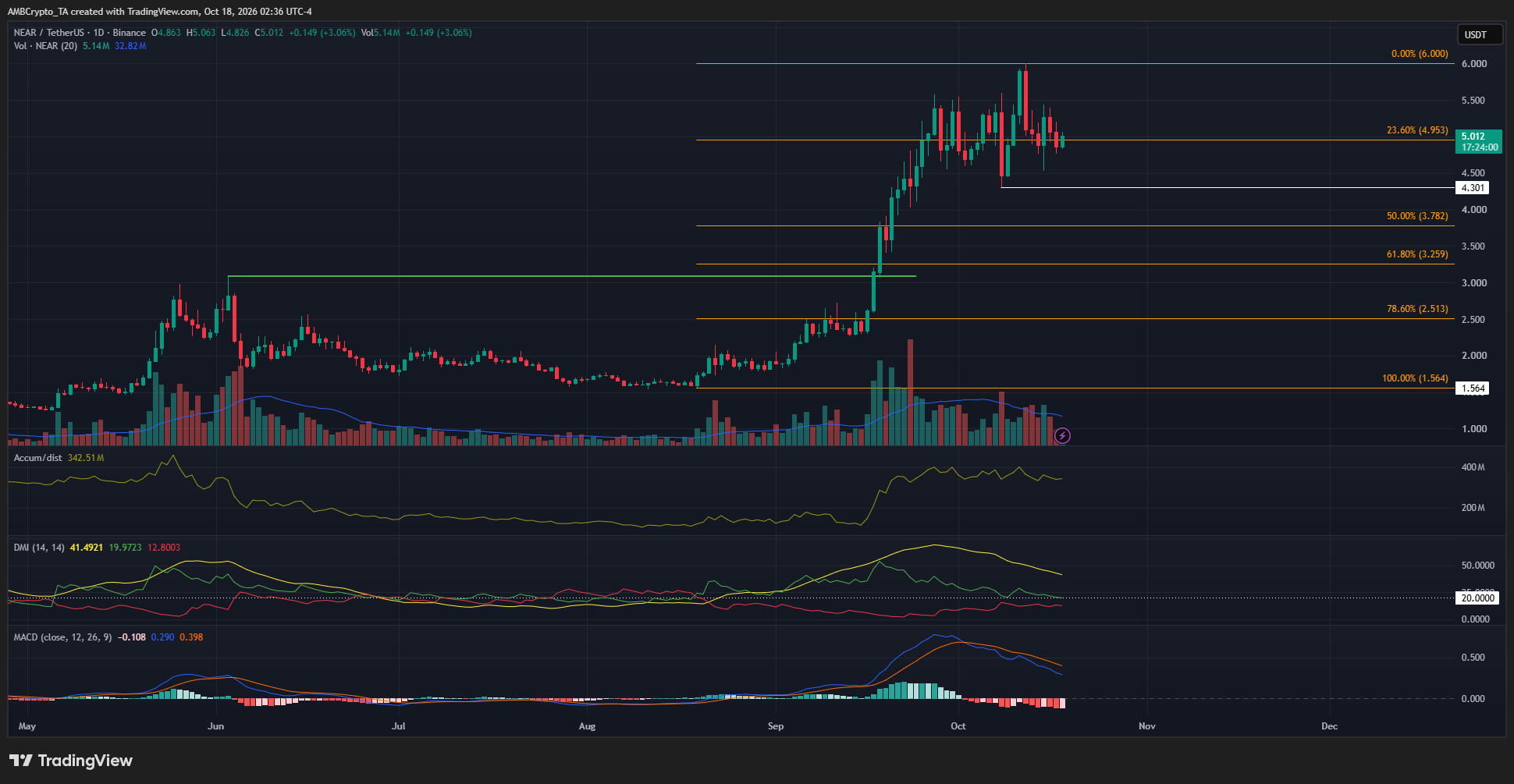Click the 400M Accum/dist scale label
The image size is (1514, 784).
pyautogui.click(x=1473, y=467)
